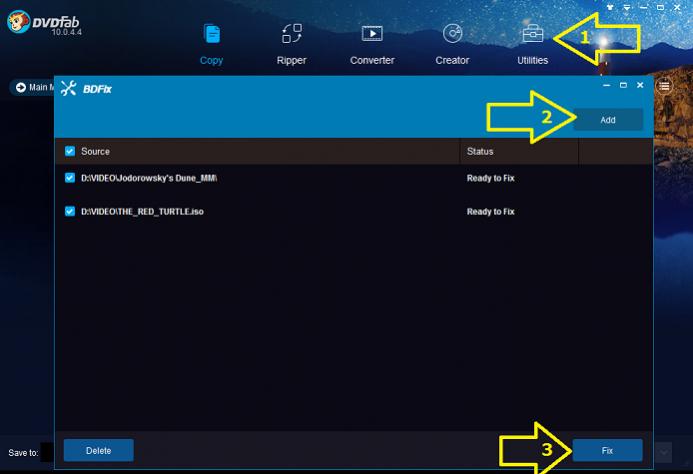Close the BDFix dialog window
Image resolution: width=693 pixels, height=474 pixels.
point(640,85)
